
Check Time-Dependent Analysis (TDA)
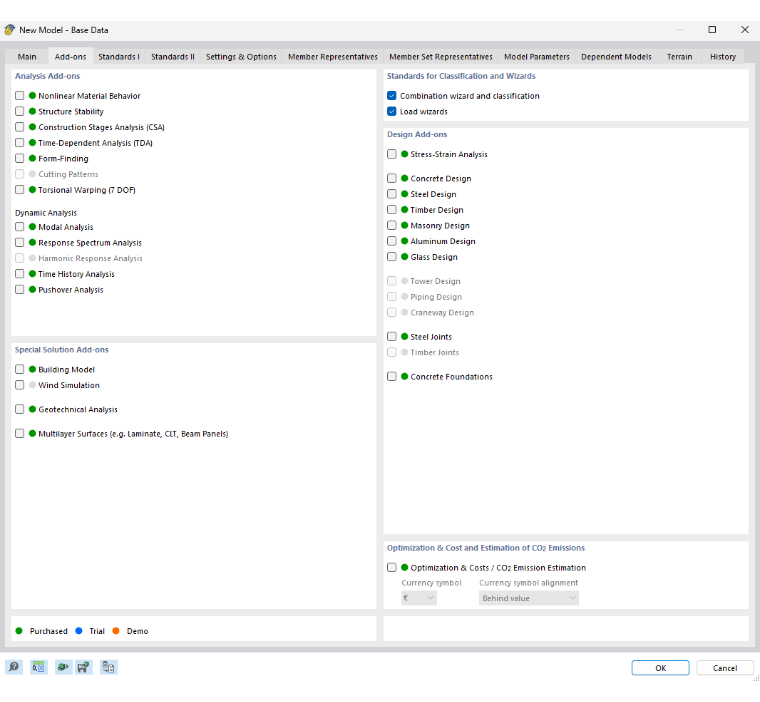[19, 143]
